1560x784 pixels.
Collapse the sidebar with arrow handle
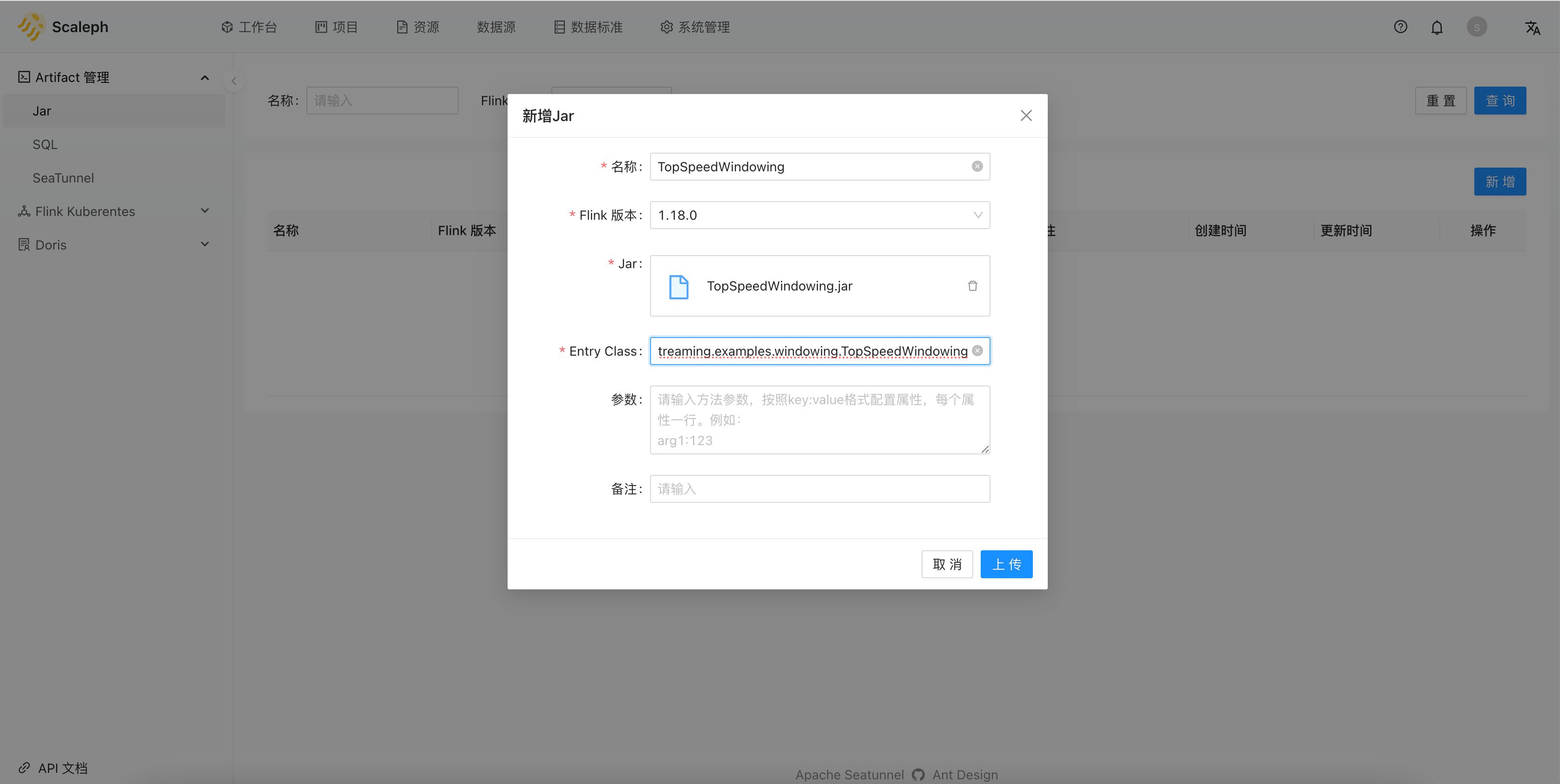click(234, 81)
